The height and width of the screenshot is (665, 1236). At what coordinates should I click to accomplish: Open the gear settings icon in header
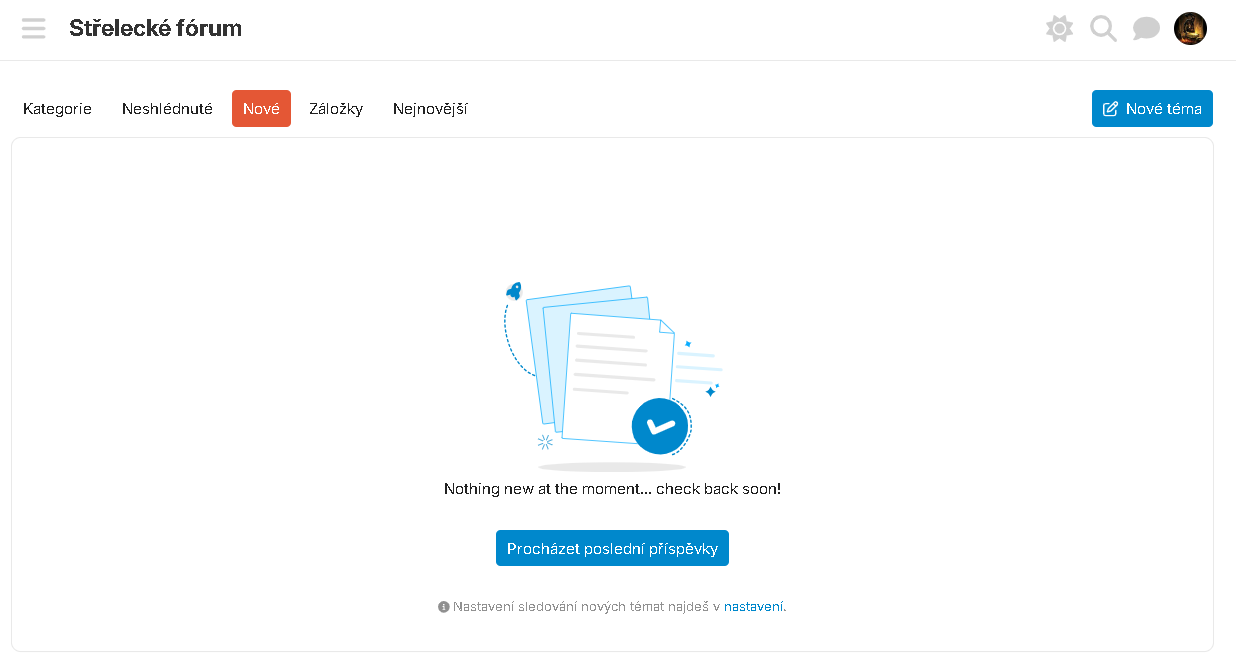click(1059, 28)
